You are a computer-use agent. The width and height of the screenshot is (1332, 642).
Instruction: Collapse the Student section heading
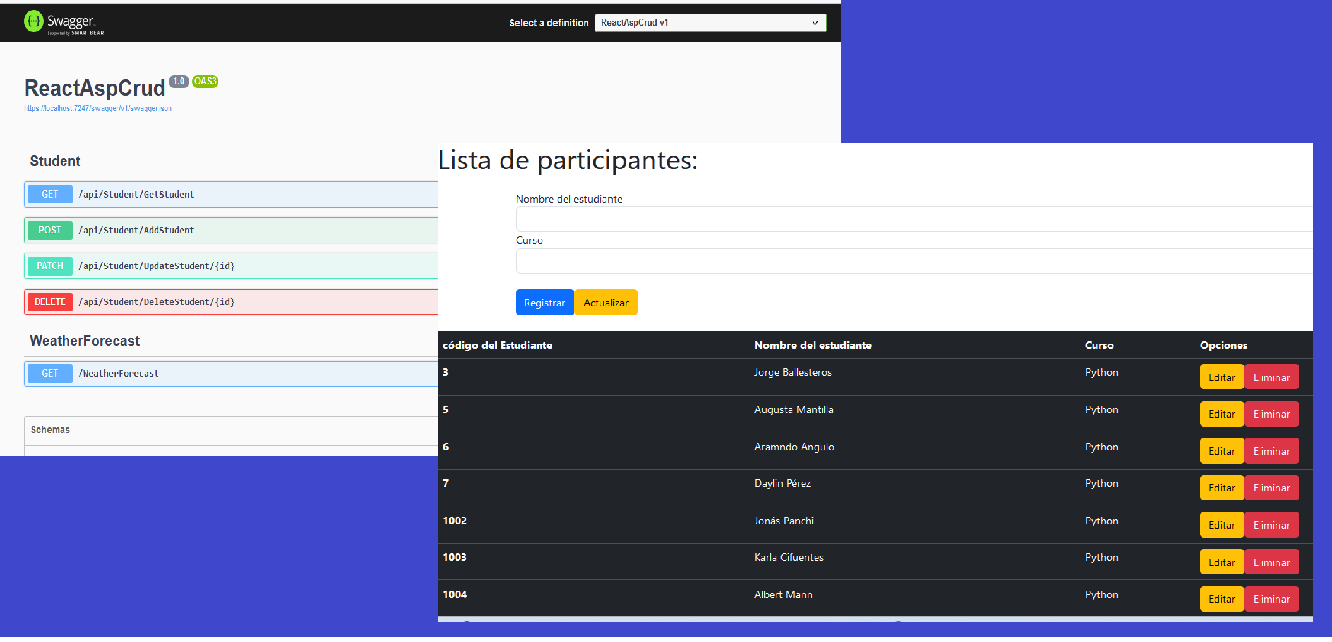point(55,161)
